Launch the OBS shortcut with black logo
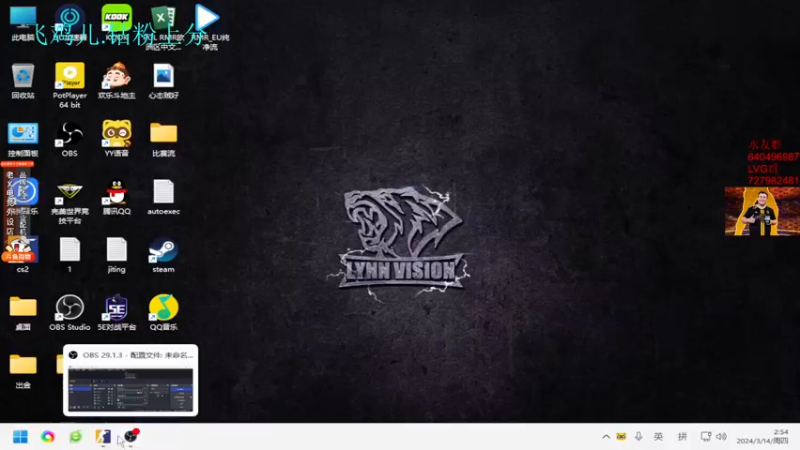This screenshot has height=450, width=800. [70, 139]
